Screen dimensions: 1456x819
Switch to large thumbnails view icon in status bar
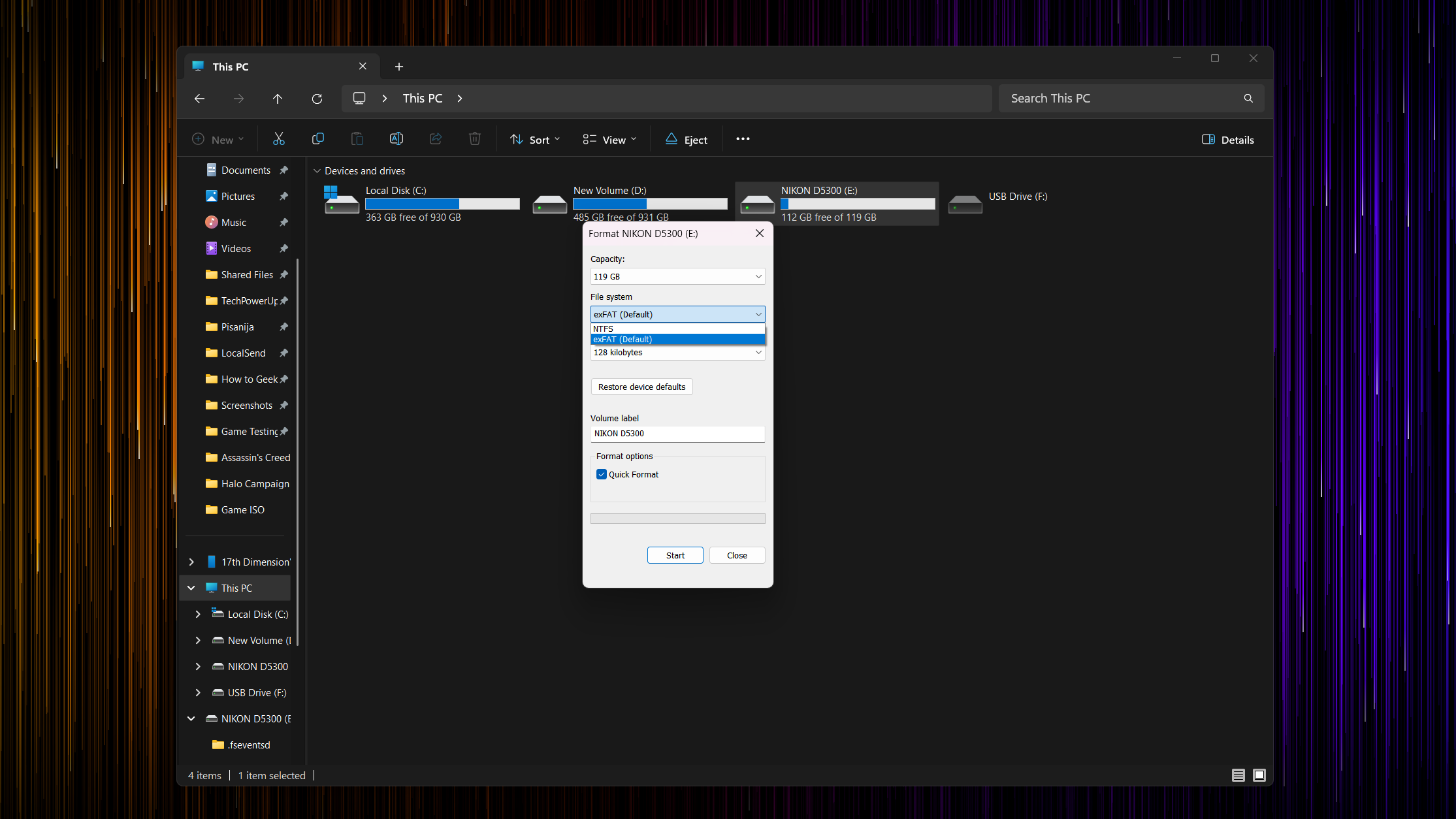coord(1259,775)
